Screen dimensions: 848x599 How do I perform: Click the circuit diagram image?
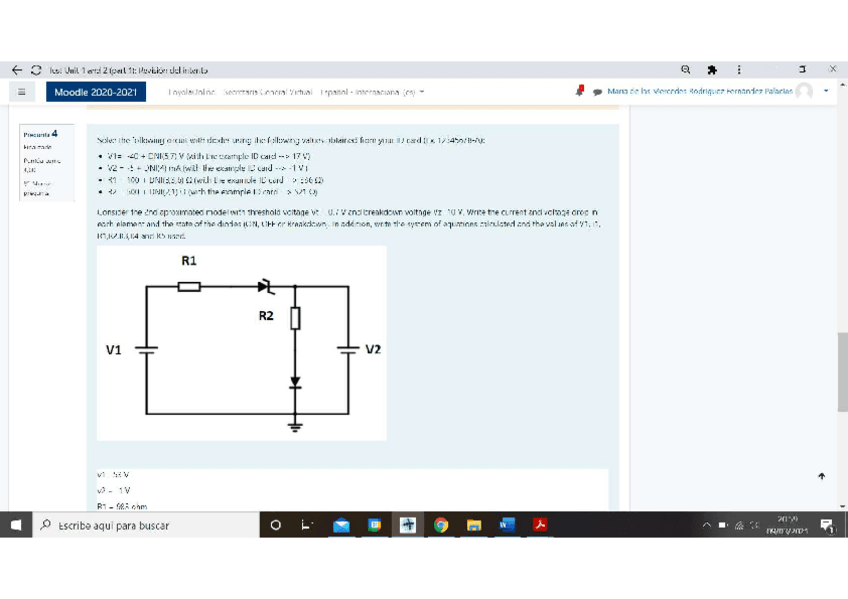click(x=242, y=343)
